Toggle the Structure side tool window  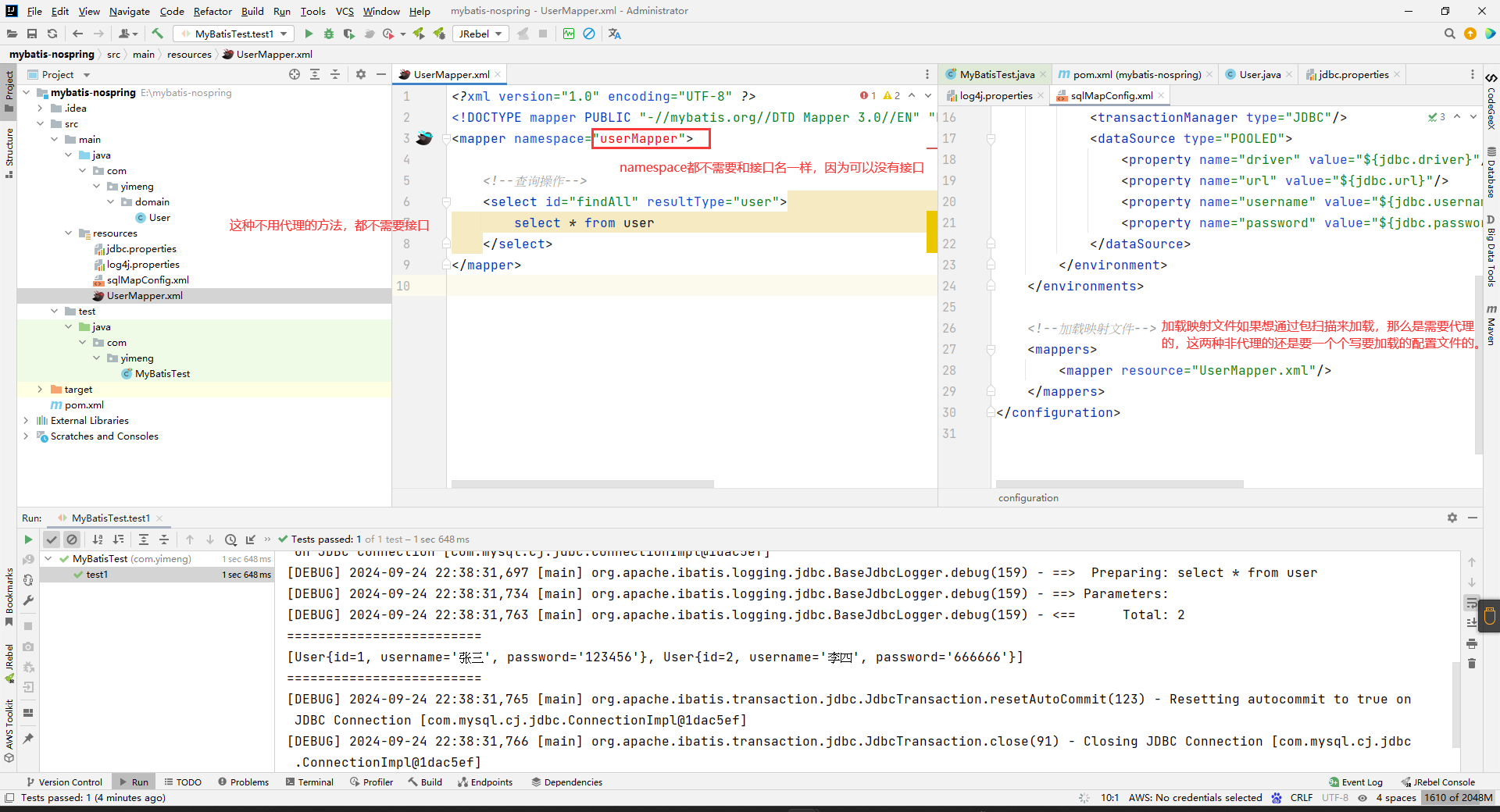(x=9, y=152)
